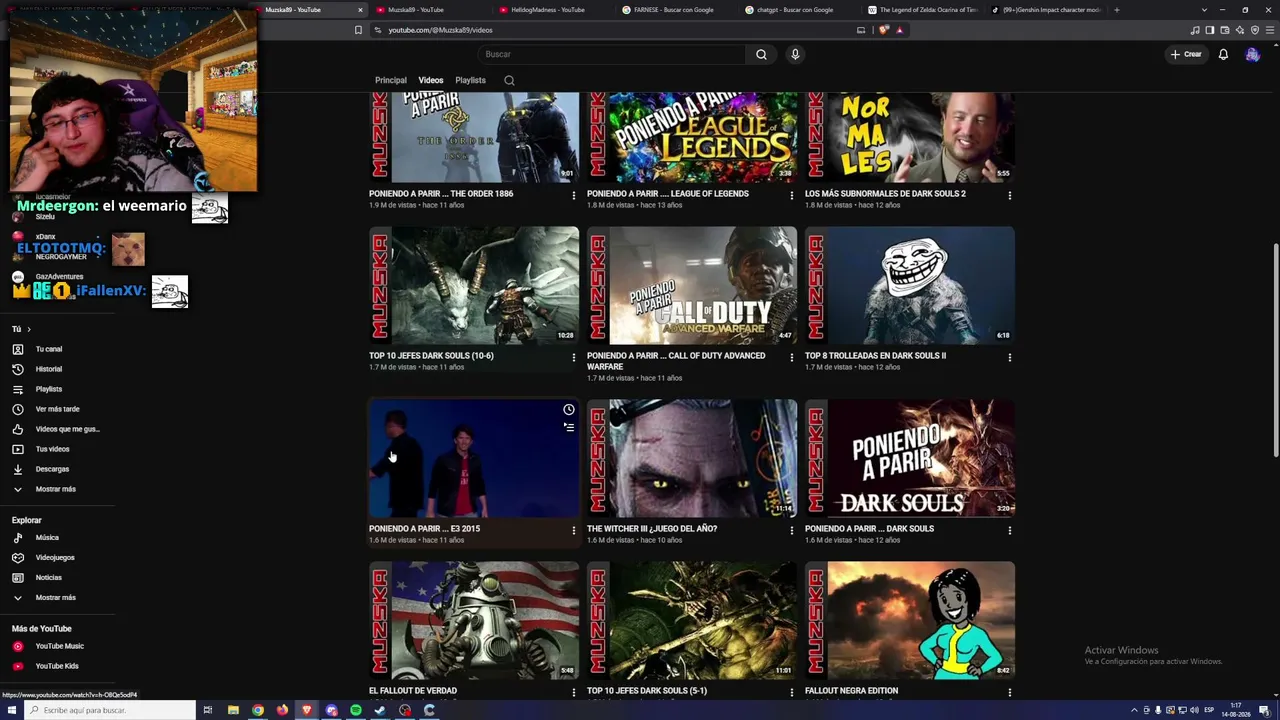Open options for TOP 8 TROLLEADAS video
Image resolution: width=1280 pixels, height=720 pixels.
click(x=1010, y=357)
